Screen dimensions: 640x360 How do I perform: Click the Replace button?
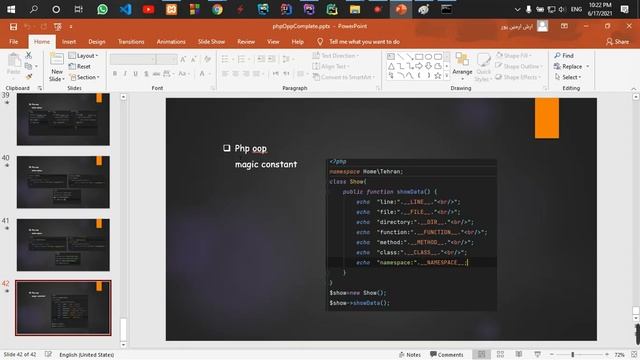pos(568,67)
